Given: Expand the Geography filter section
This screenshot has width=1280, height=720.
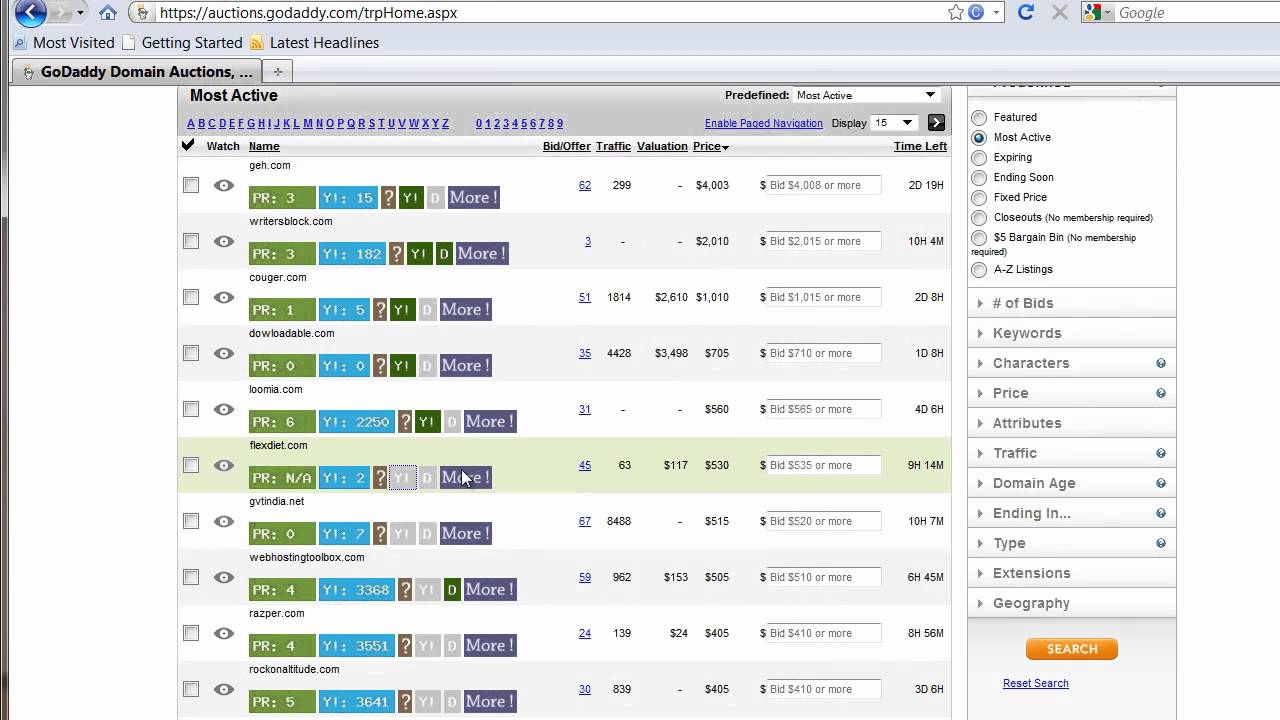Looking at the screenshot, I should (x=1072, y=603).
